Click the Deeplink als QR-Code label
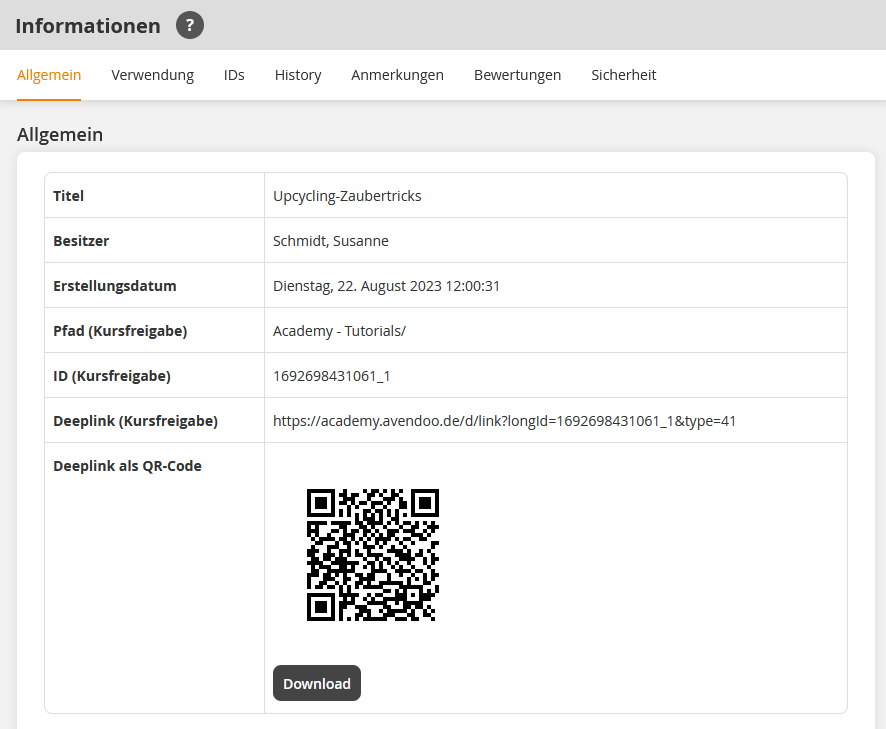The height and width of the screenshot is (729, 886). (127, 466)
